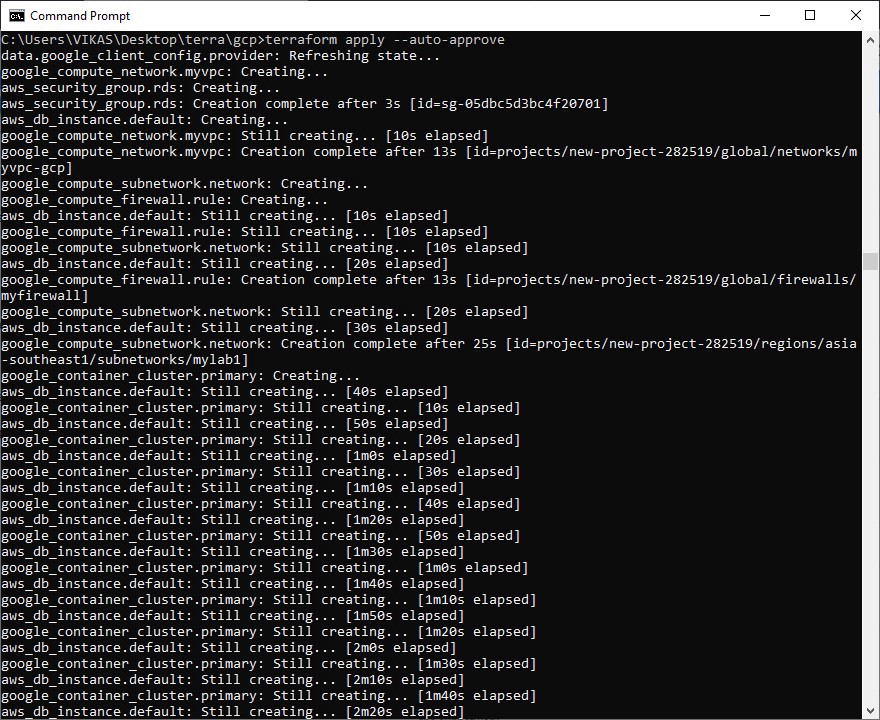Click subnetwork 'Creation complete after 25s' line

[x=429, y=344]
